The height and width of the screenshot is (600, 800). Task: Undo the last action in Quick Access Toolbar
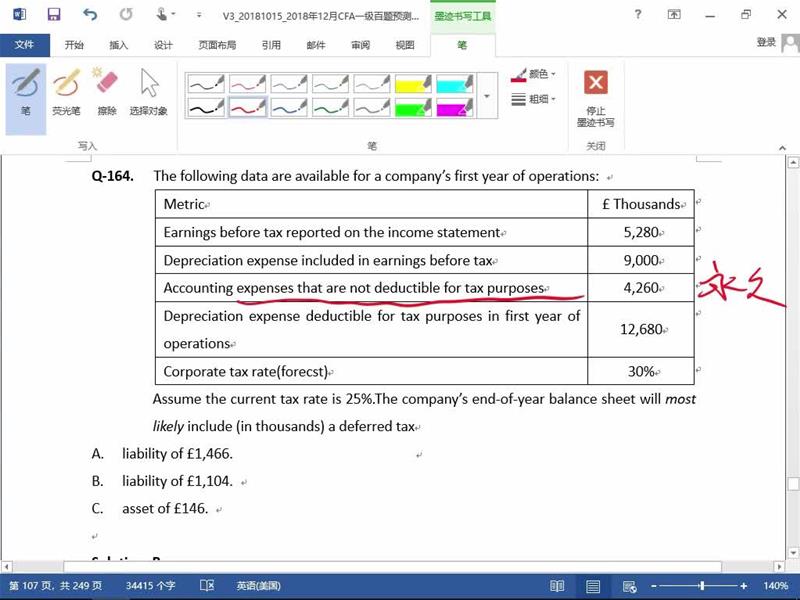tap(90, 15)
